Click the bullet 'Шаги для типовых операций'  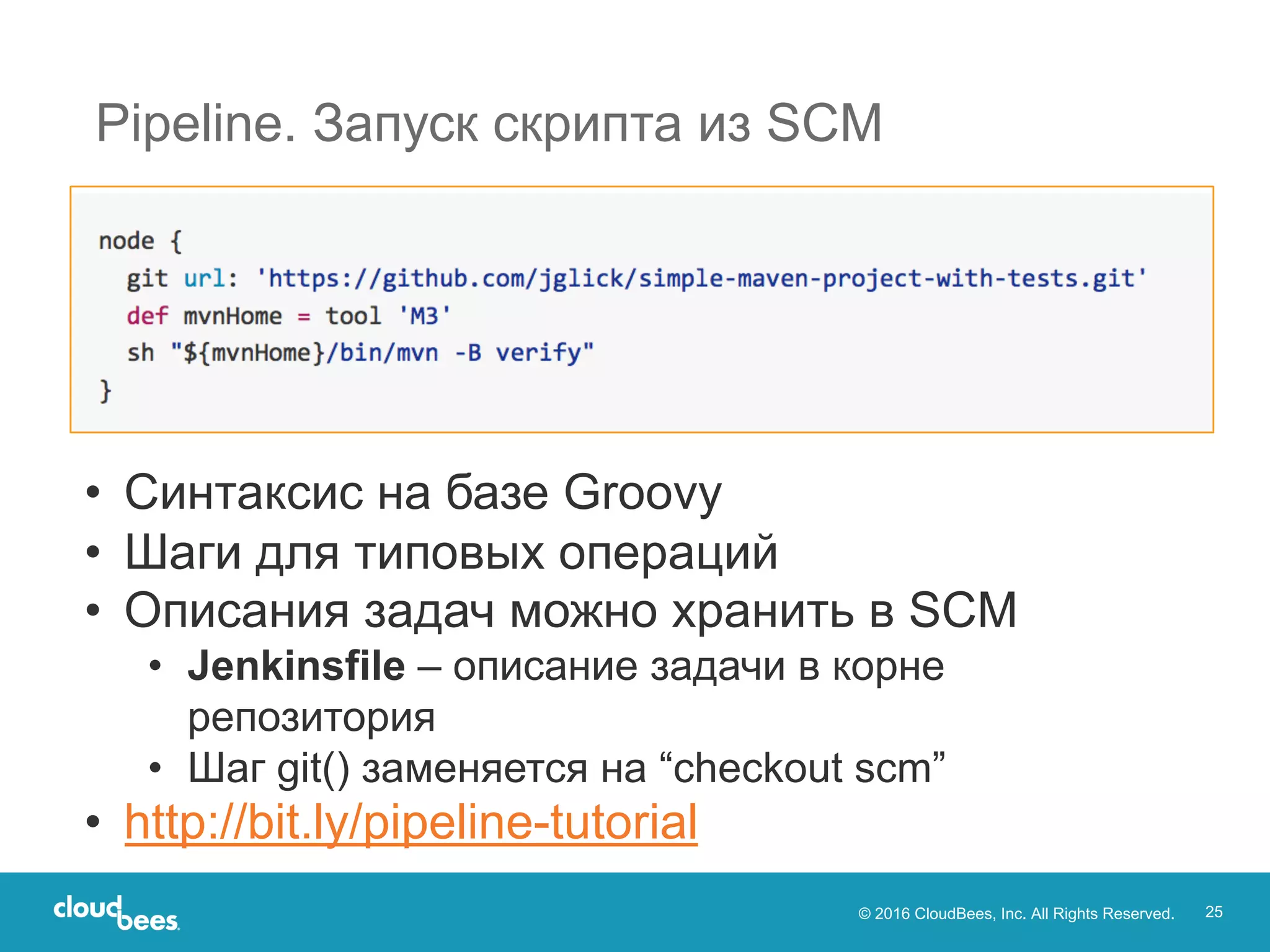coord(451,552)
